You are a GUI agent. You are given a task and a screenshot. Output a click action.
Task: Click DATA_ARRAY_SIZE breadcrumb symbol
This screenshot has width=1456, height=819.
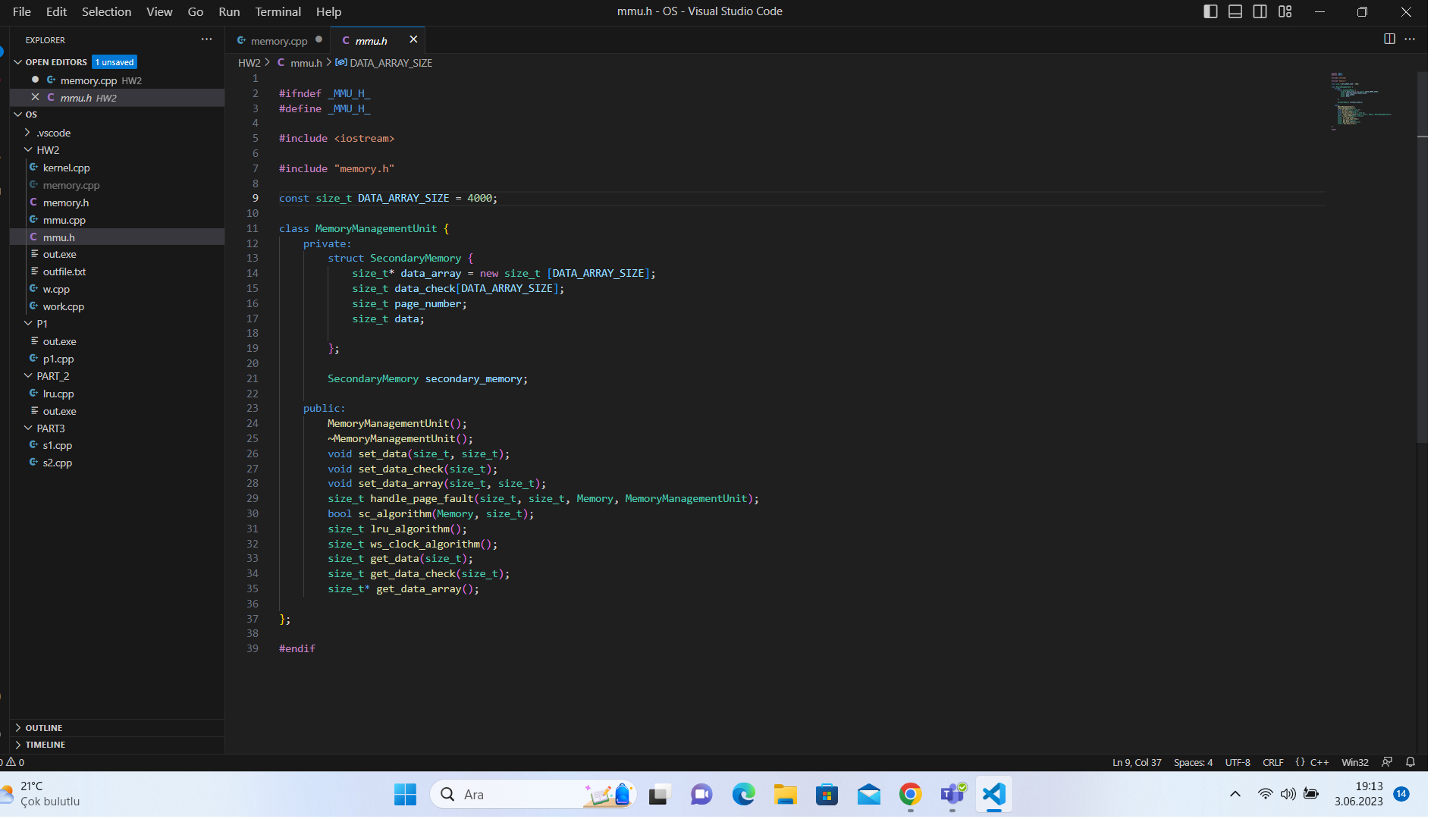pyautogui.click(x=391, y=63)
